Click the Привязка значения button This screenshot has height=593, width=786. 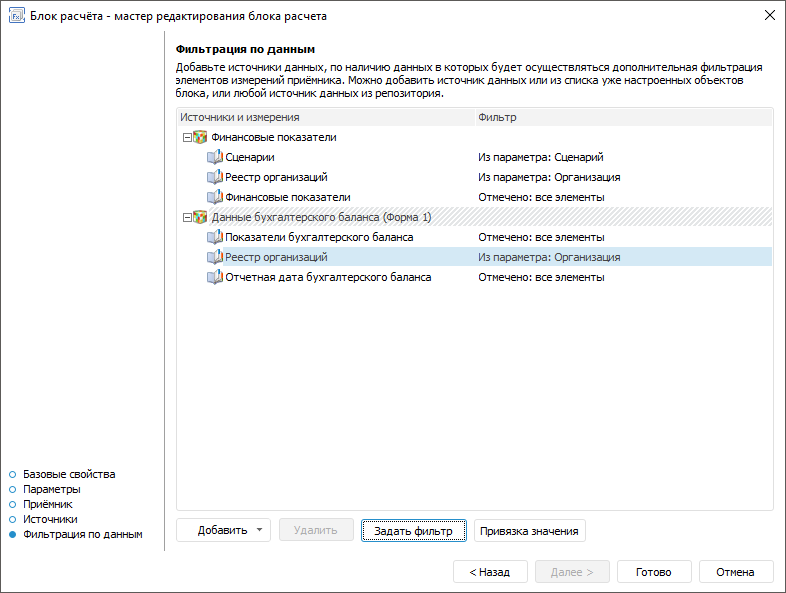(x=529, y=530)
